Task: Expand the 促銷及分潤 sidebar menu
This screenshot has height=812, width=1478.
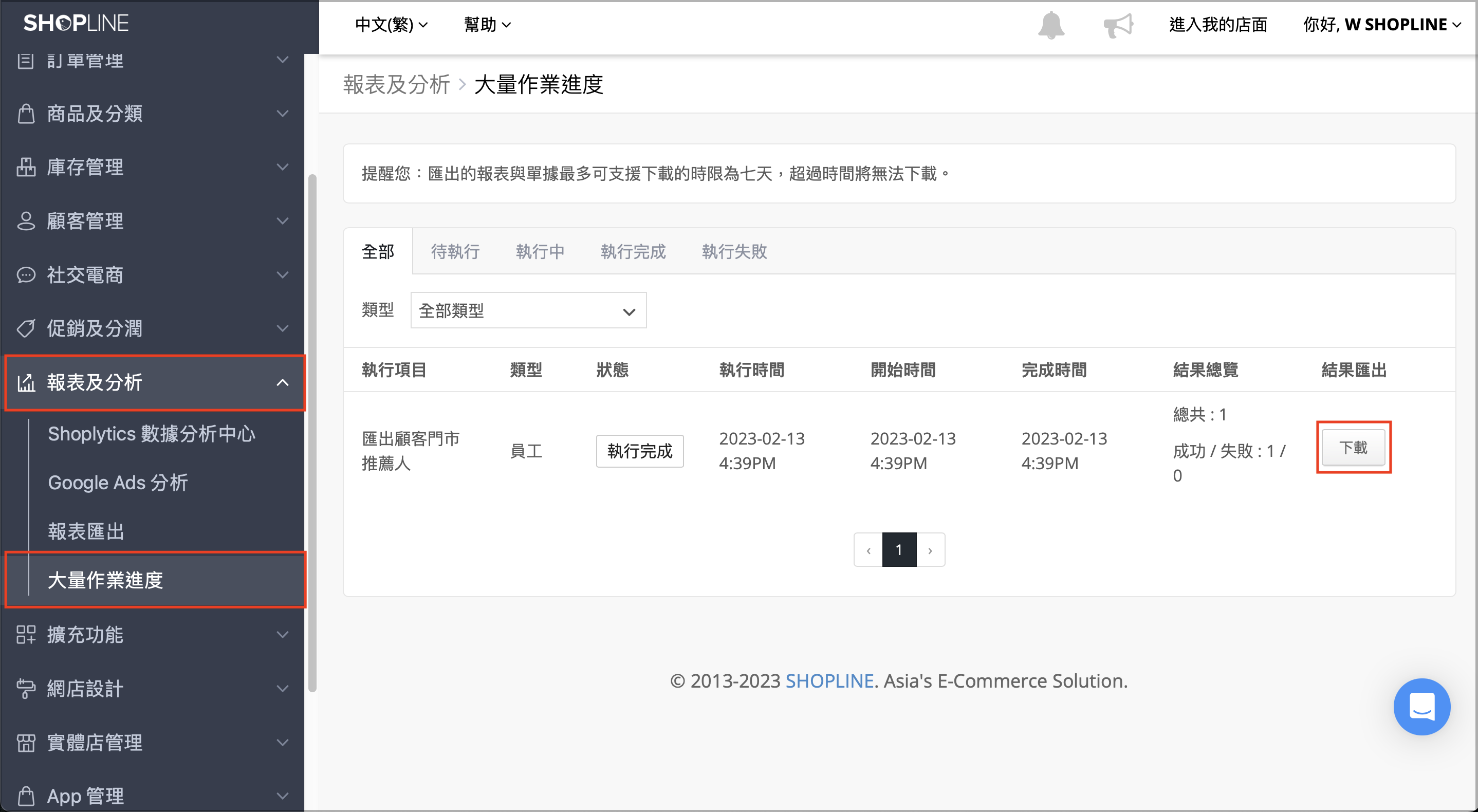Action: [282, 329]
